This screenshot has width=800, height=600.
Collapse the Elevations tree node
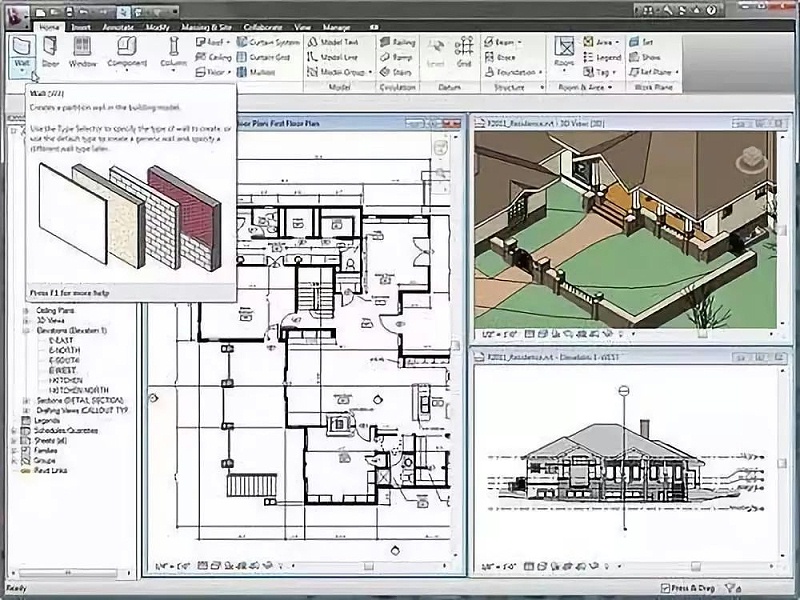pos(27,330)
